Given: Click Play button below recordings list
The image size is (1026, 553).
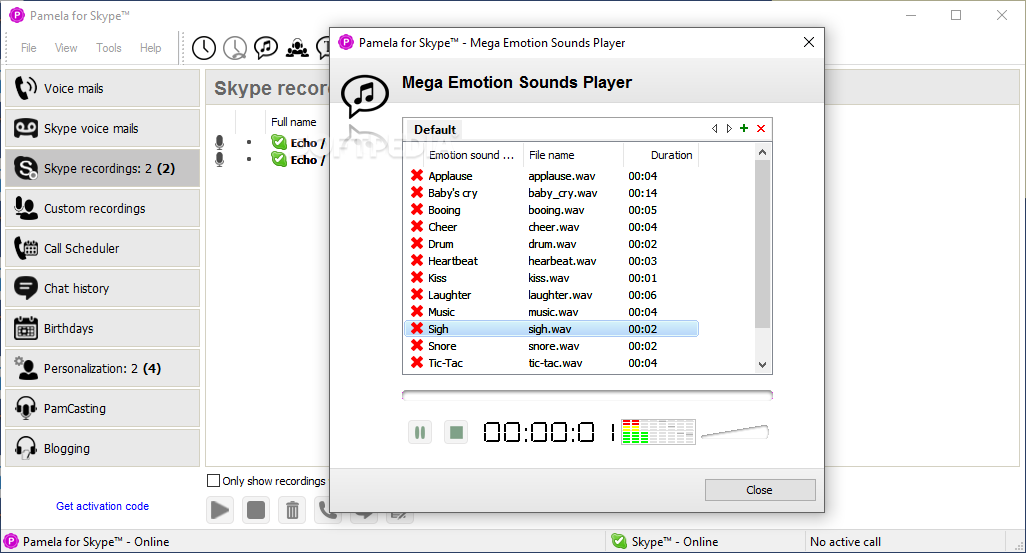Looking at the screenshot, I should (220, 510).
